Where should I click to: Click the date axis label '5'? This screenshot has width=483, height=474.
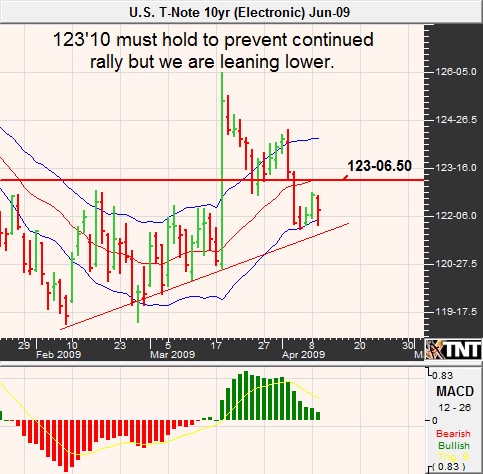click(168, 345)
